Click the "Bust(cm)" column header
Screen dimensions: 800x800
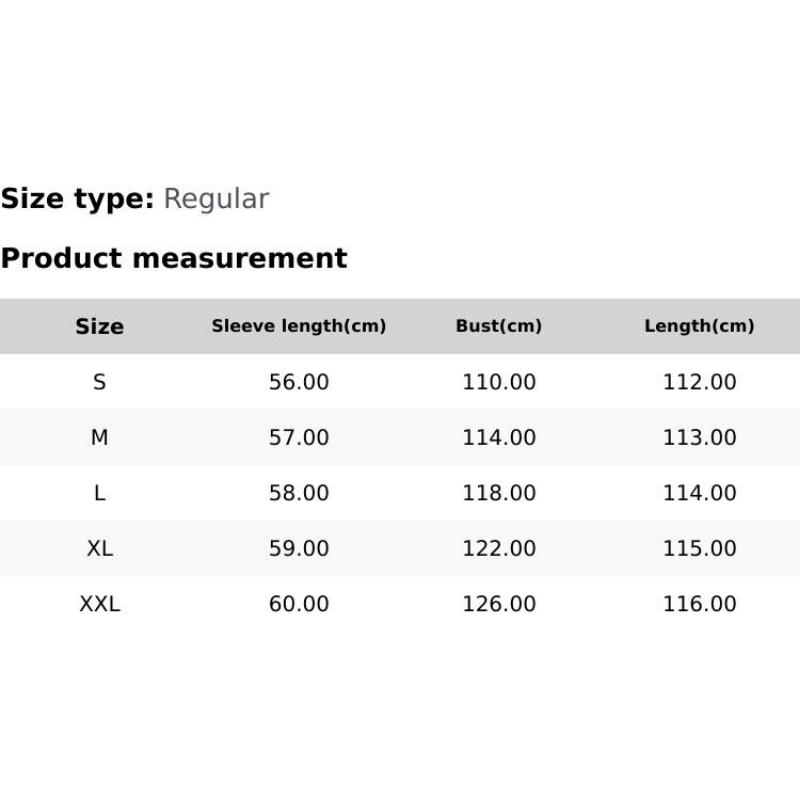[499, 326]
